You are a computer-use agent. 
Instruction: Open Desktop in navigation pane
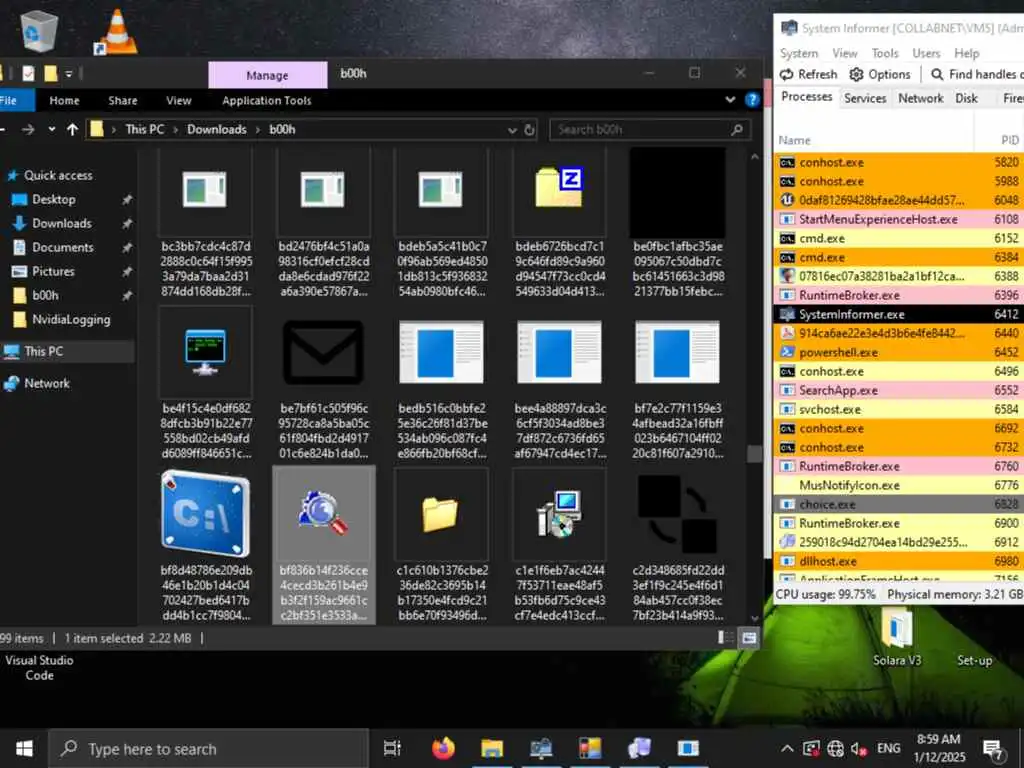54,199
